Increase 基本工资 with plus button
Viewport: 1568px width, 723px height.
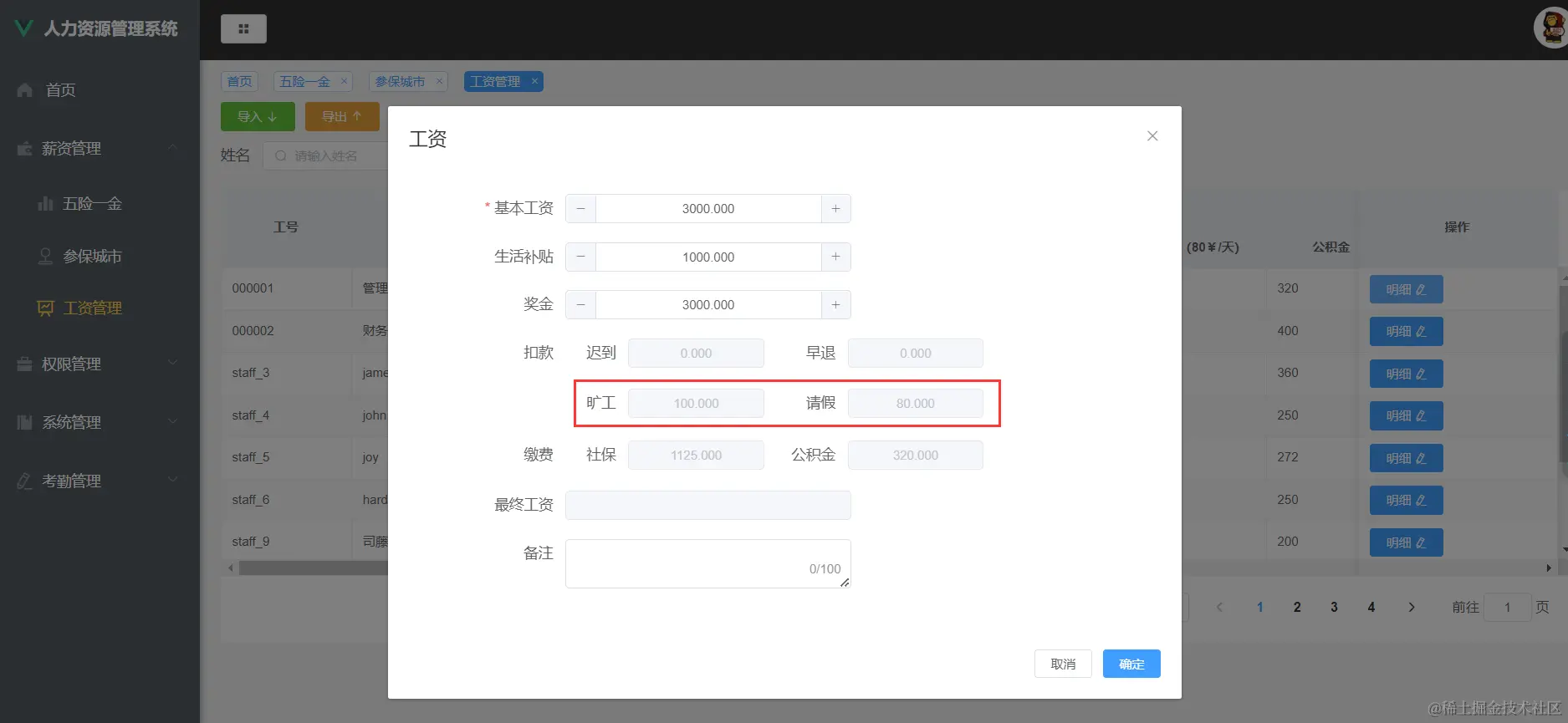835,209
